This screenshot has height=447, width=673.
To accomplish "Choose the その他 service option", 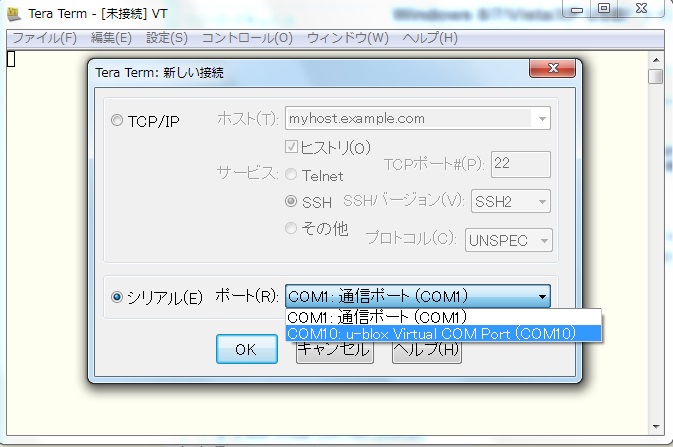I will (x=291, y=228).
